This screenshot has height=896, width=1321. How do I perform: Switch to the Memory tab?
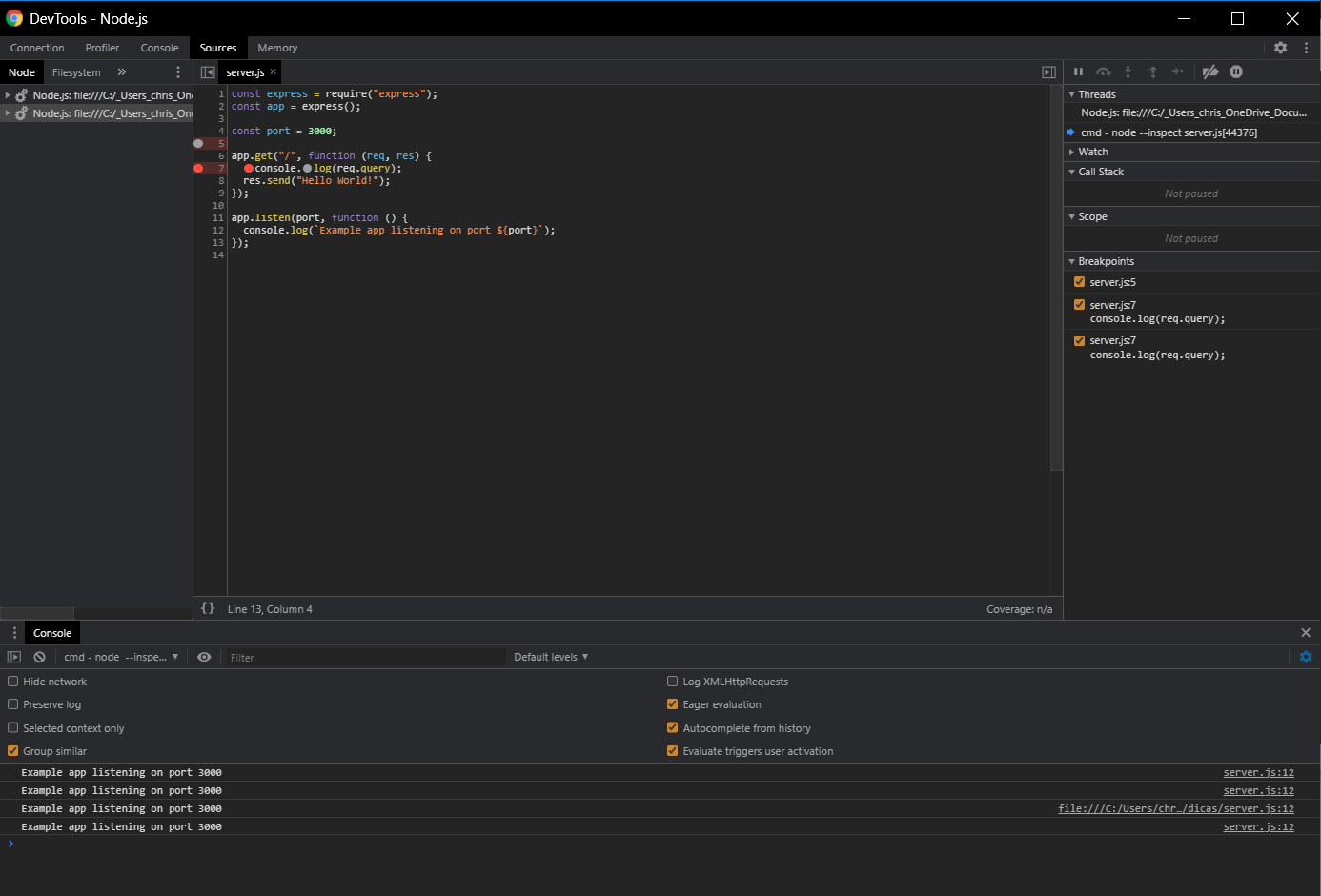277,48
